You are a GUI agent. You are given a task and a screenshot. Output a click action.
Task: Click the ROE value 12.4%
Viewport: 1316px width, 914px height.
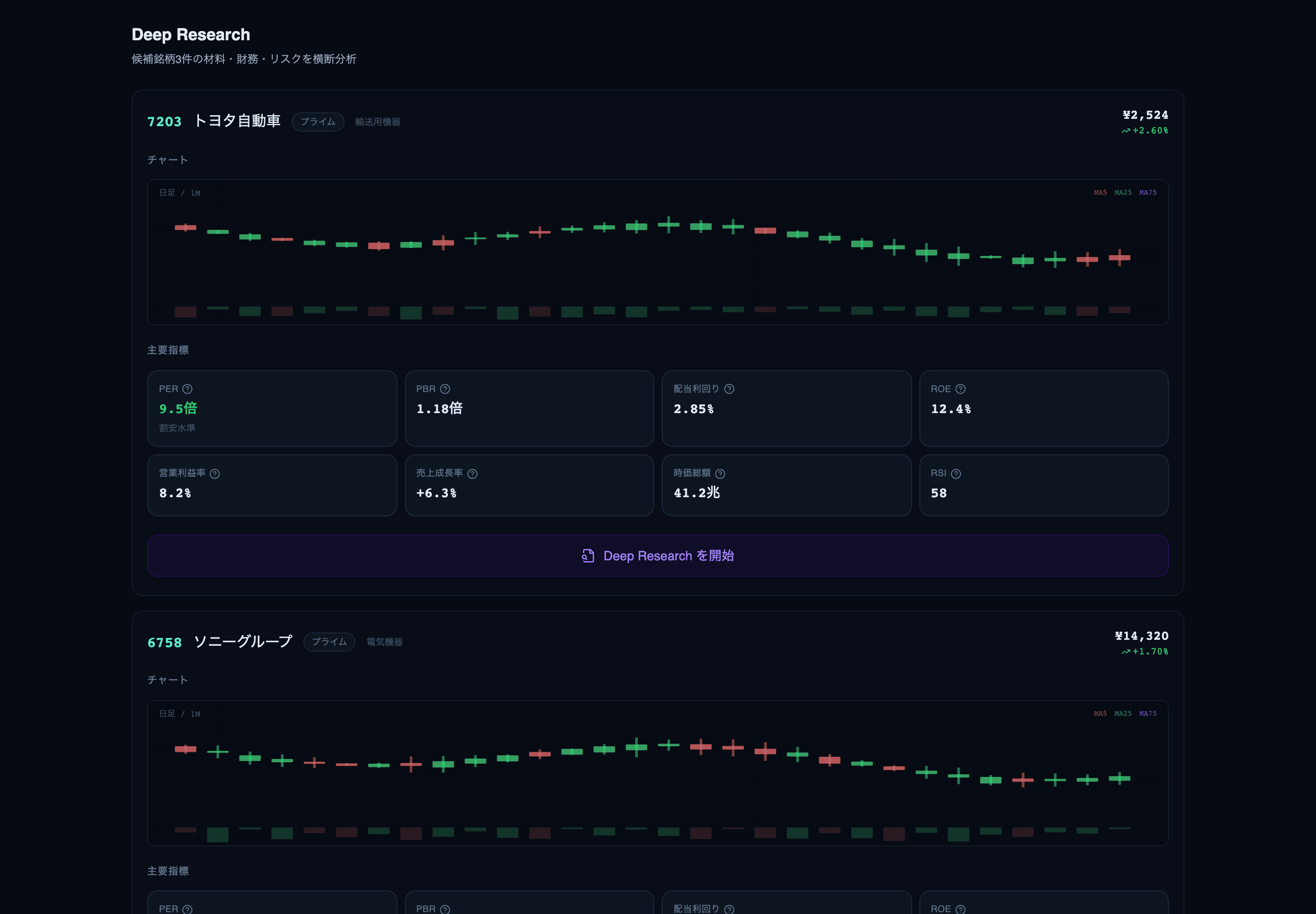pos(950,409)
